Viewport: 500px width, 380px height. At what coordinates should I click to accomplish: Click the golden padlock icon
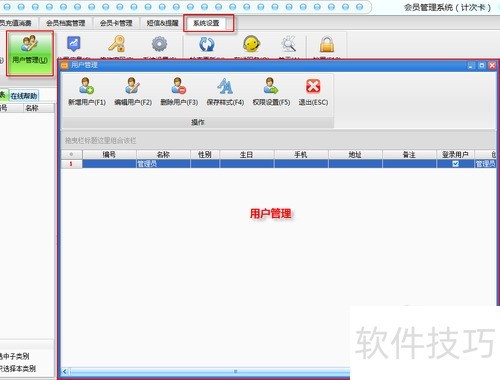coord(327,44)
